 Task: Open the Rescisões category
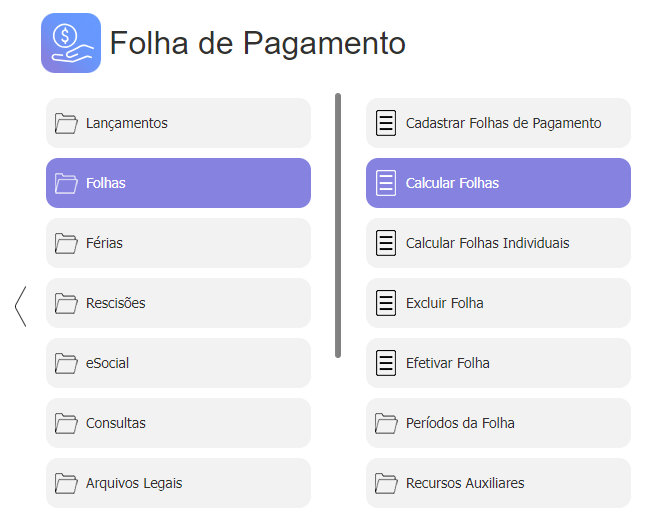pos(115,303)
